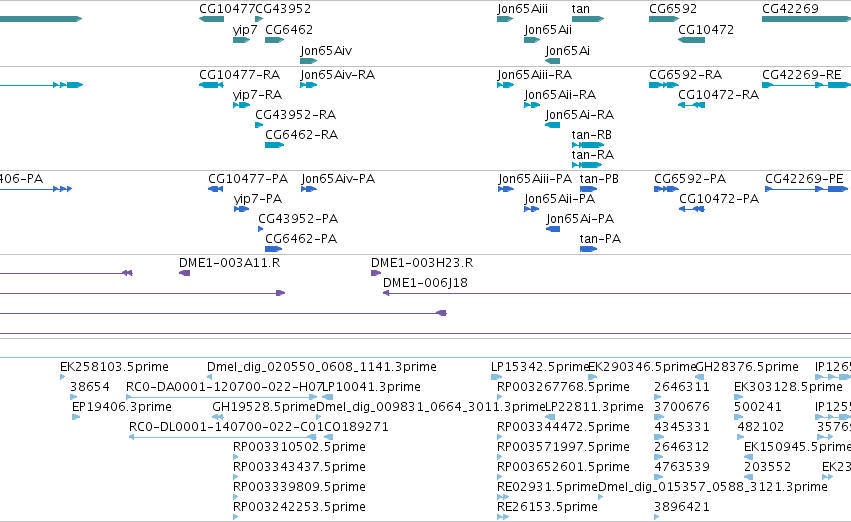Select the CG10477 gene label
This screenshot has height=522, width=851.
click(x=227, y=9)
